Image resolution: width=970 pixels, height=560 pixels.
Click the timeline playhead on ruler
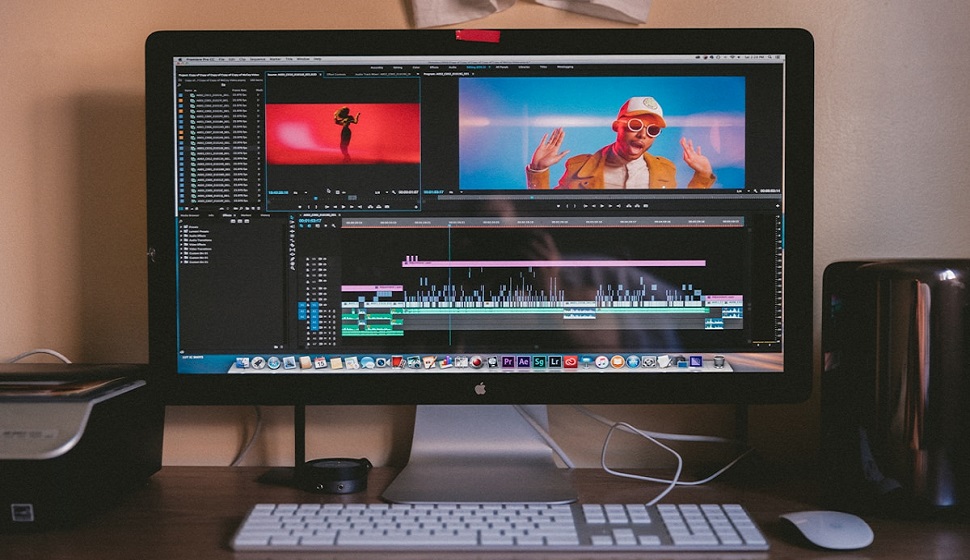450,225
